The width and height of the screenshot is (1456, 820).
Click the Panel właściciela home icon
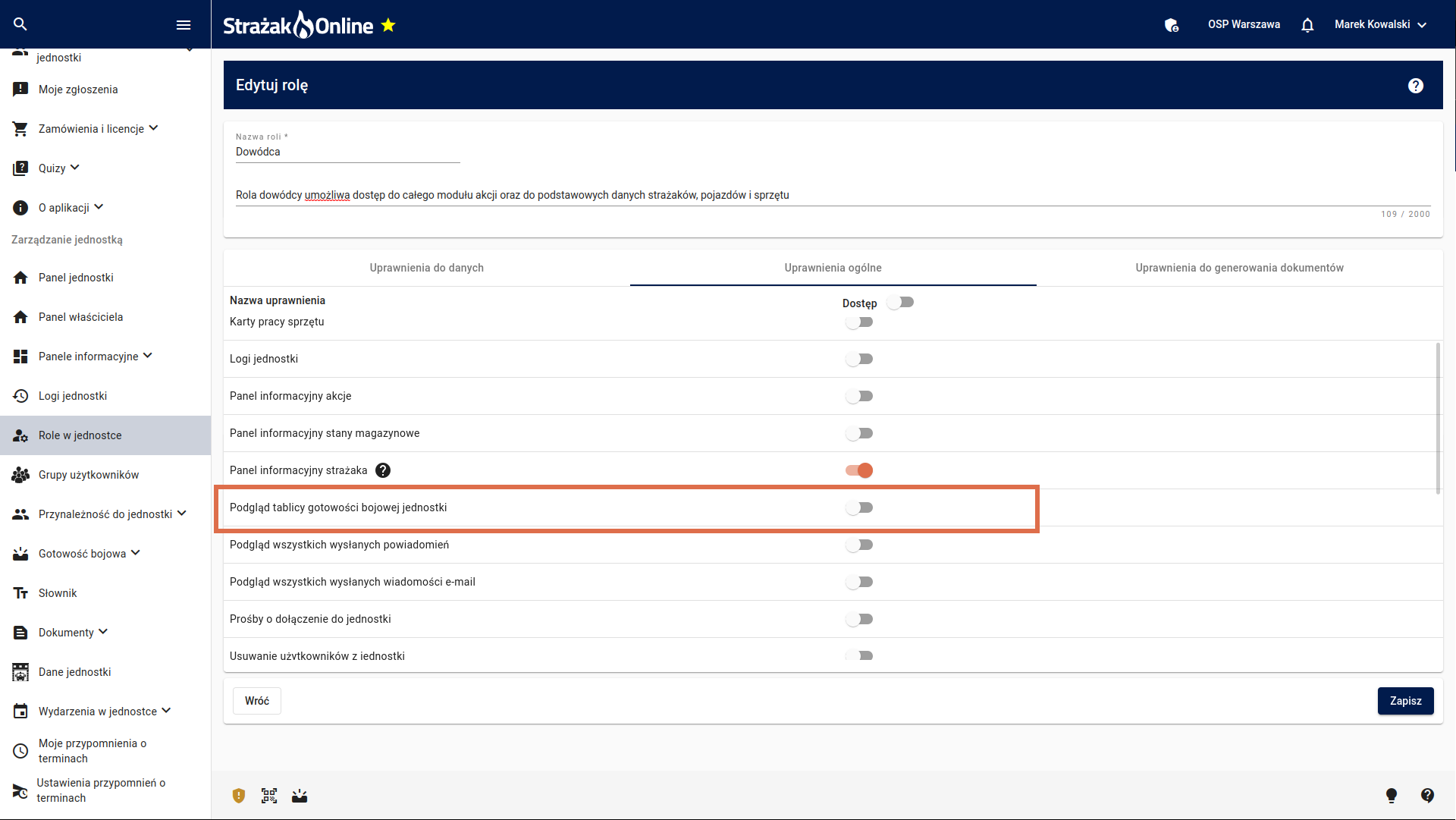tap(20, 317)
